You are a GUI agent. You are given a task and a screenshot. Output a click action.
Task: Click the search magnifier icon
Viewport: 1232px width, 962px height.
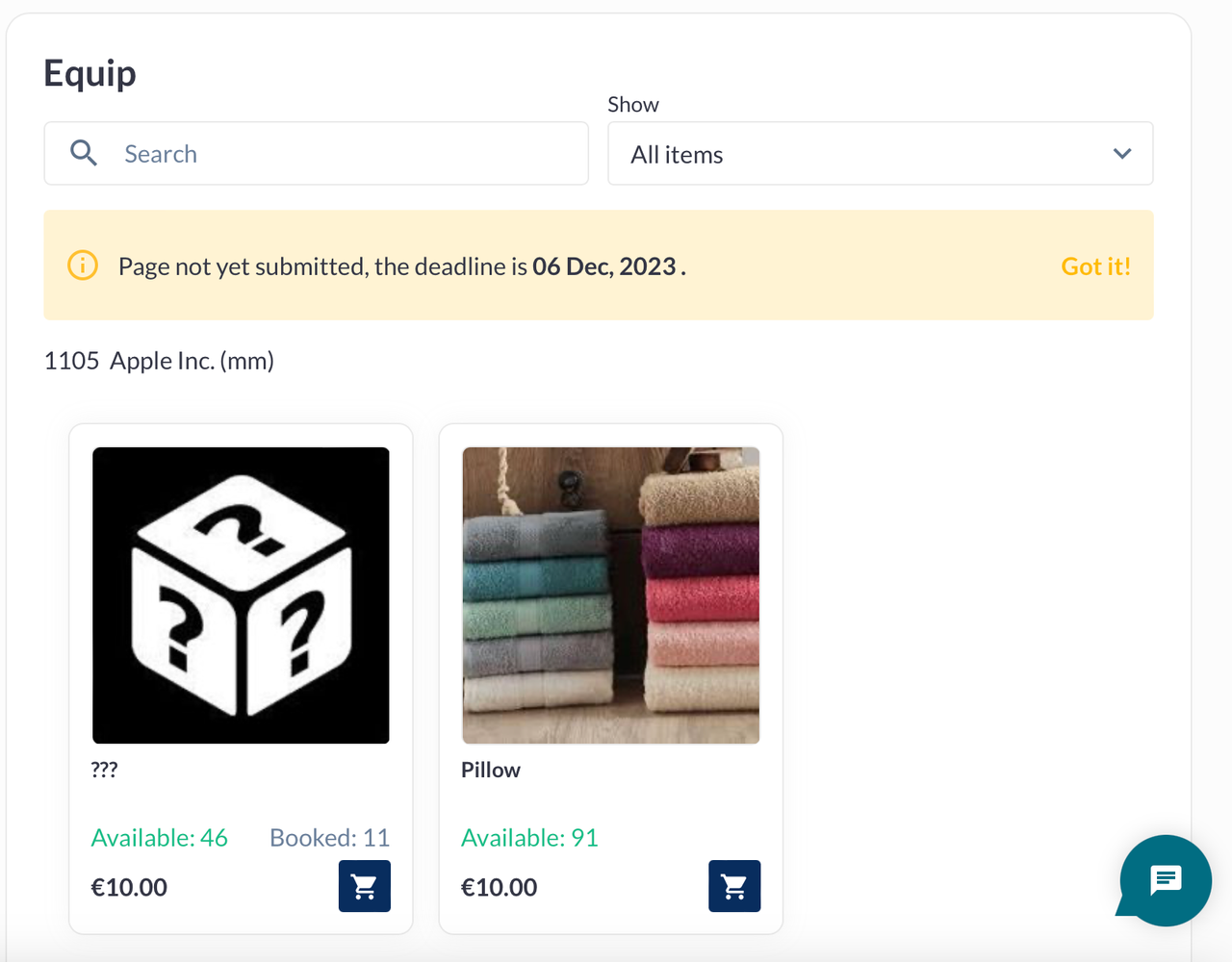(x=84, y=153)
